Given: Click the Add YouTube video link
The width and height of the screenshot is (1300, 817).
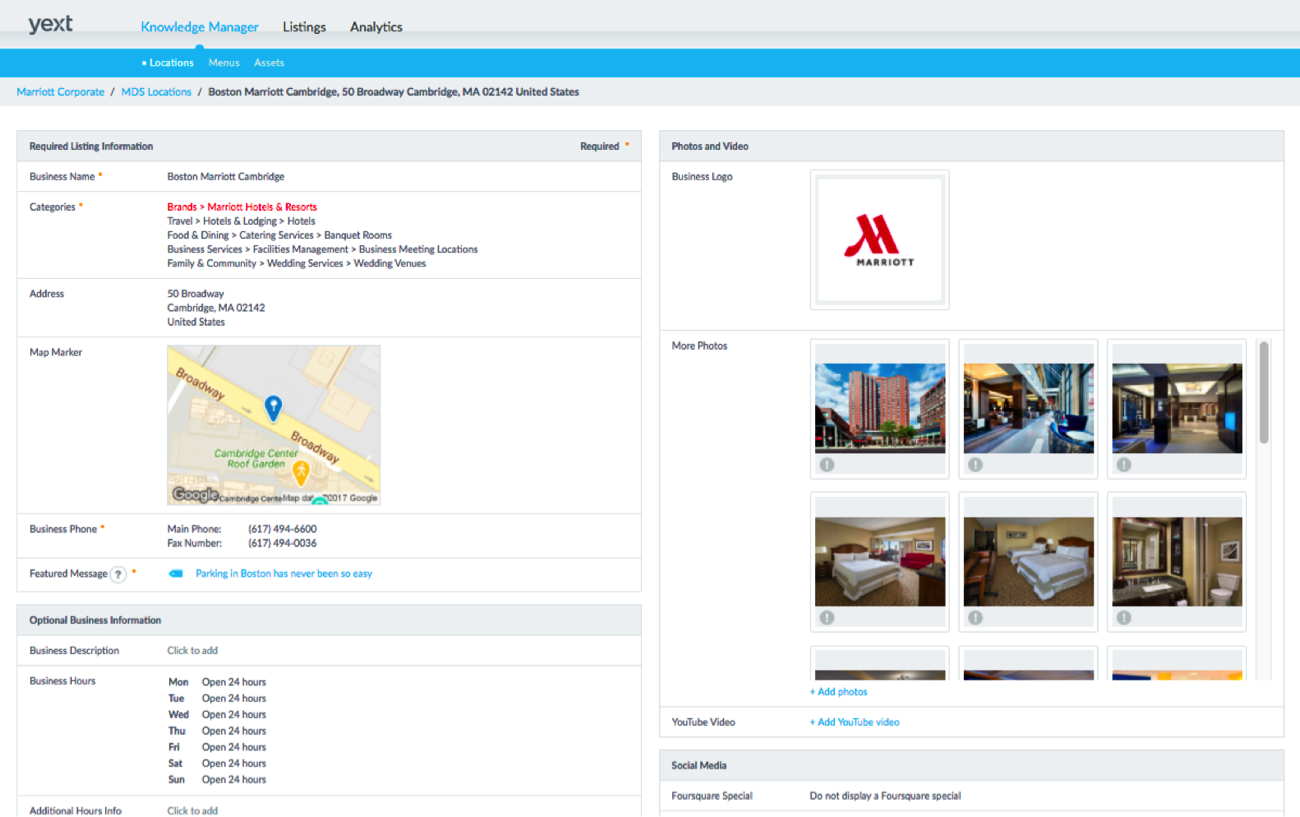Looking at the screenshot, I should point(854,722).
